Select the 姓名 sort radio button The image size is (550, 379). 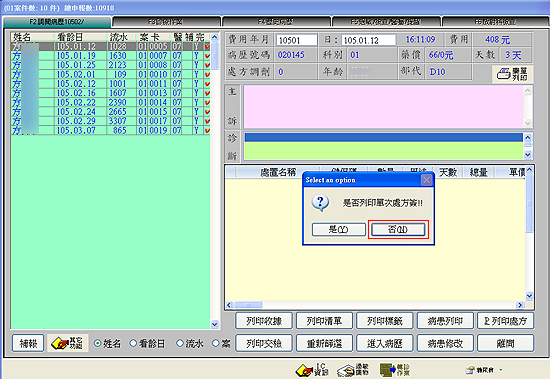98,343
